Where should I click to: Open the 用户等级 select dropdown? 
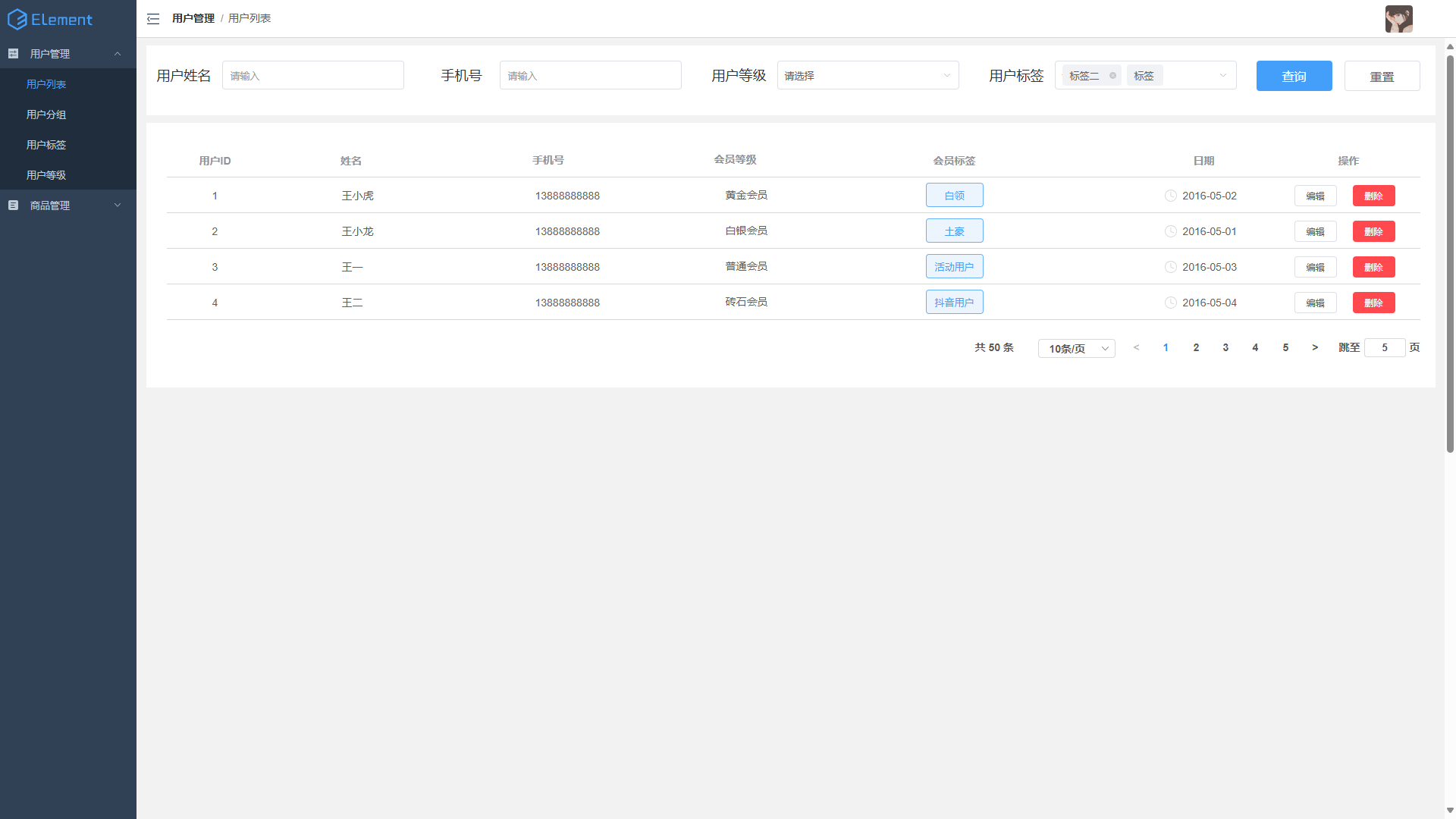tap(868, 76)
